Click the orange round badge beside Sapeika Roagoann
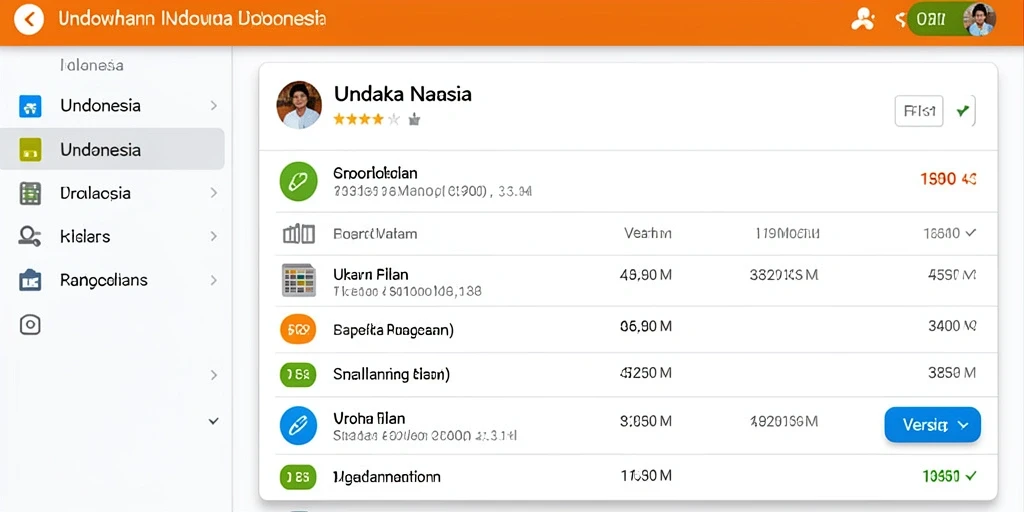Image resolution: width=1024 pixels, height=512 pixels. click(298, 329)
